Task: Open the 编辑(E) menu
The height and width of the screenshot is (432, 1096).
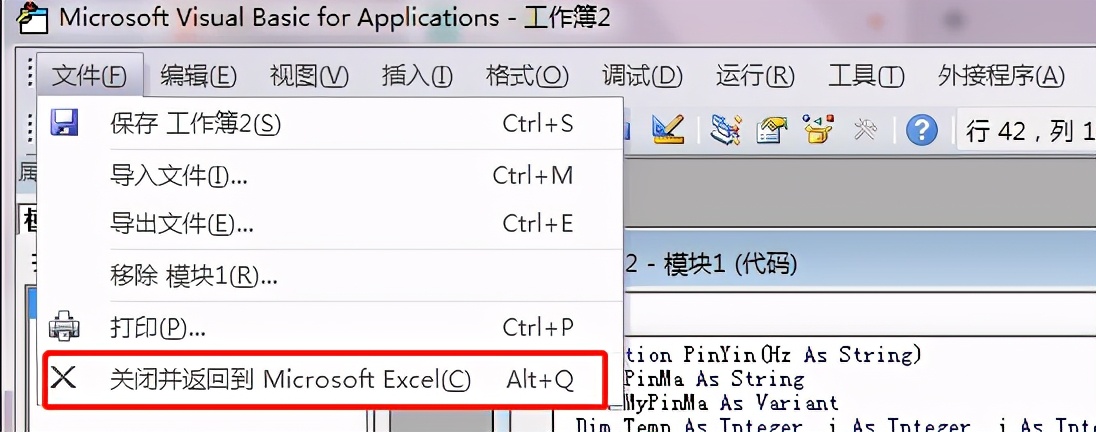Action: click(199, 75)
